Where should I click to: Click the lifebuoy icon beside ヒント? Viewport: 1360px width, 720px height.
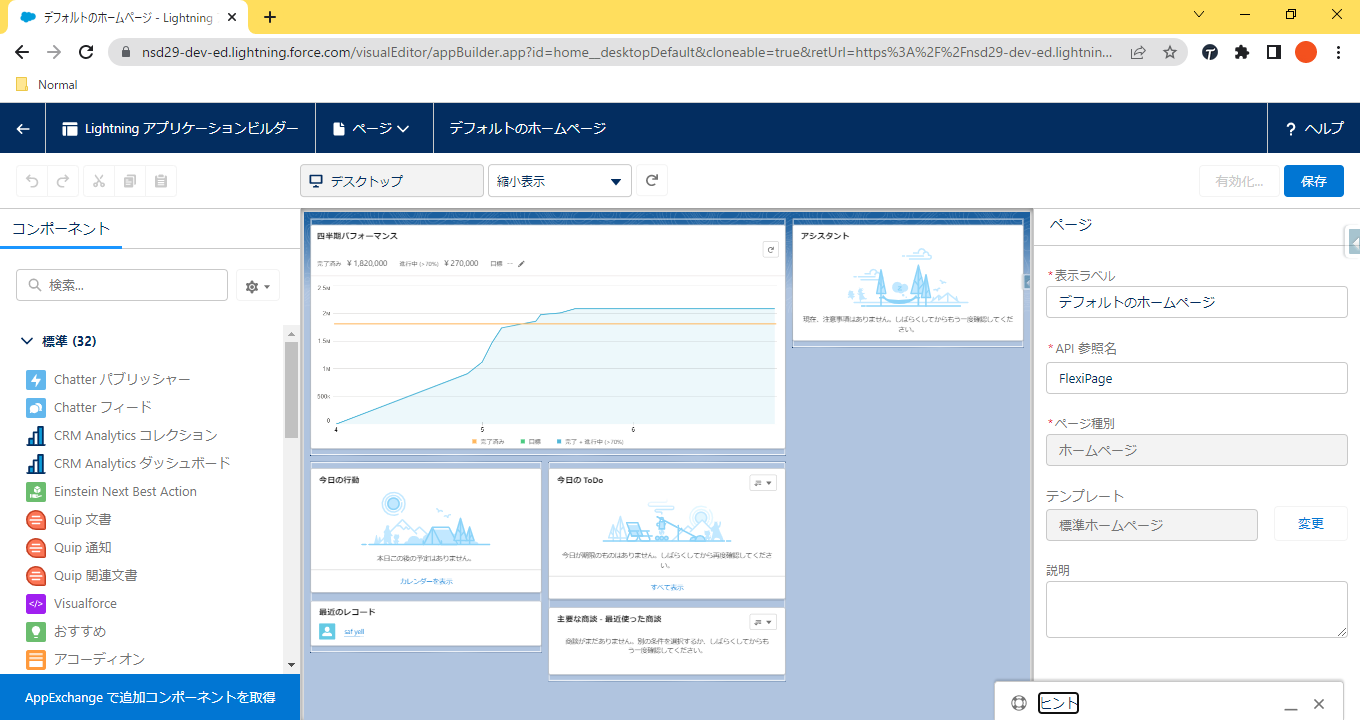pos(1019,703)
